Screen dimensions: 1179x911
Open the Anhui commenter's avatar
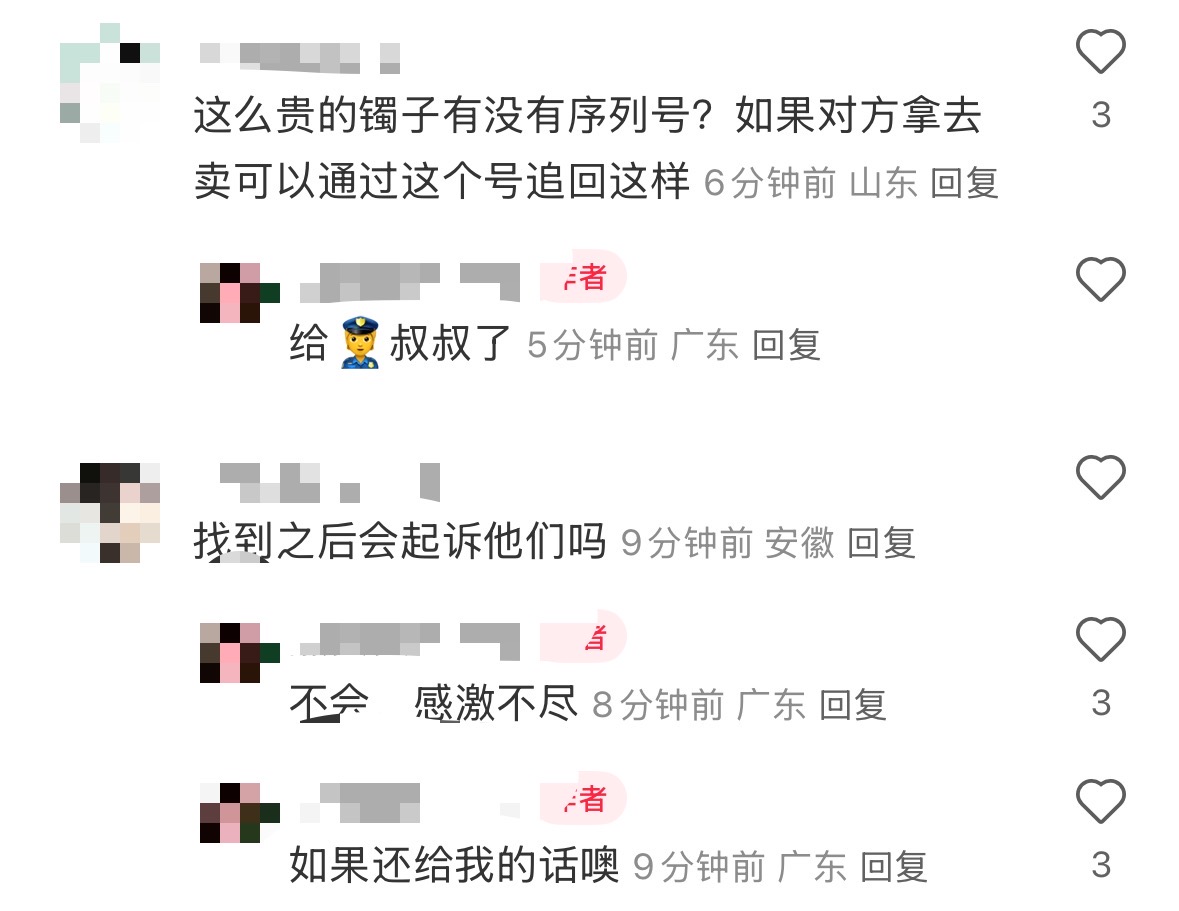[x=110, y=513]
